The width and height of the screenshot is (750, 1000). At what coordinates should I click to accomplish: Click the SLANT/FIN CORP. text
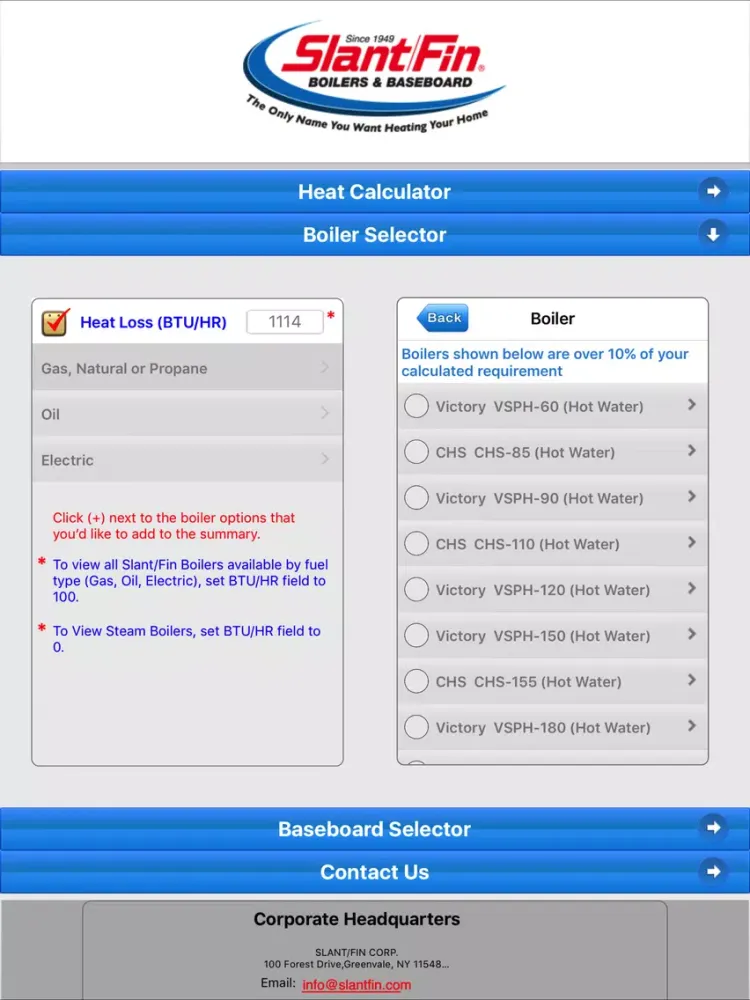(357, 952)
